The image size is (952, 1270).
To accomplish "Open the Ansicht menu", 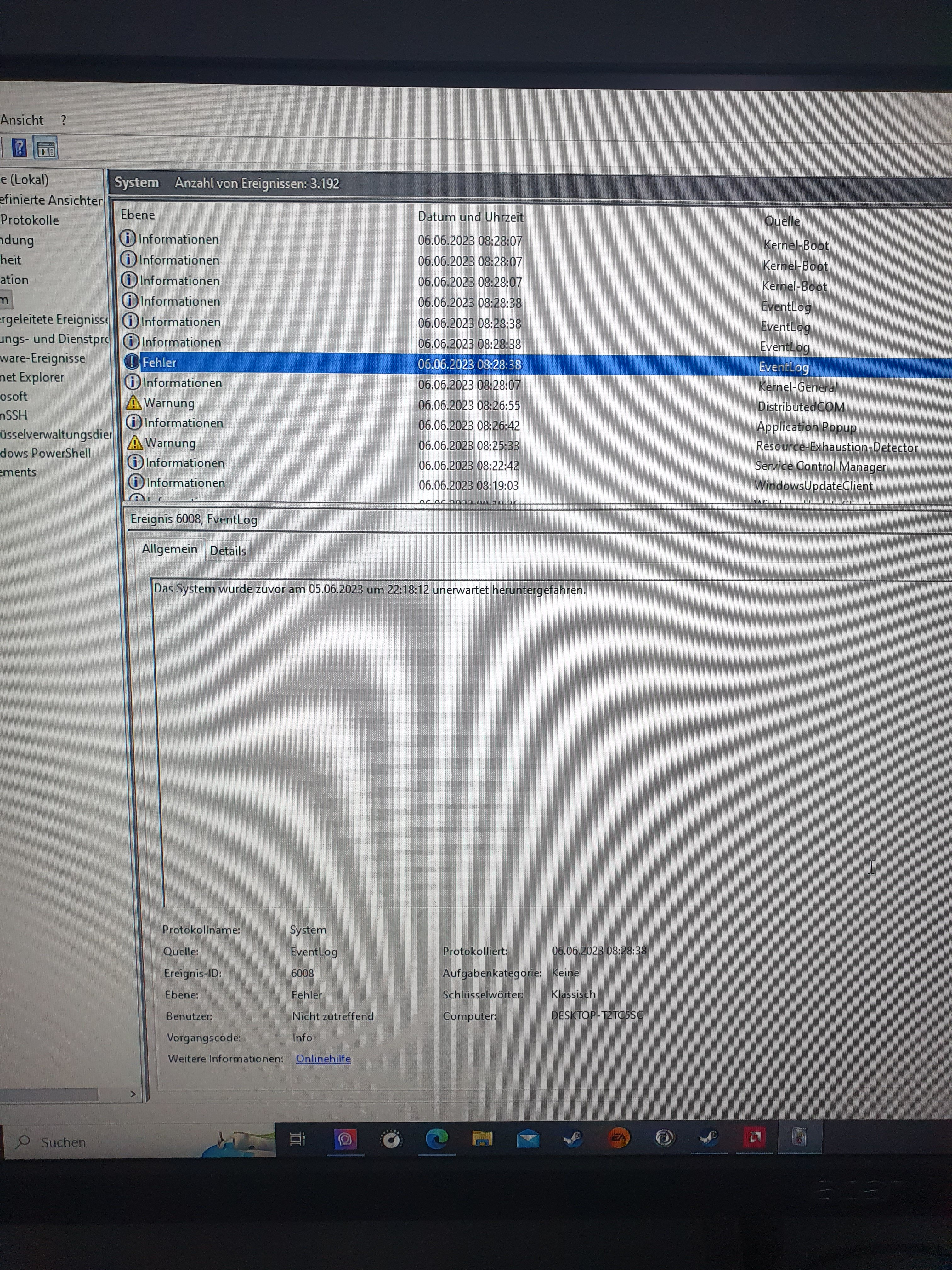I will click(22, 120).
